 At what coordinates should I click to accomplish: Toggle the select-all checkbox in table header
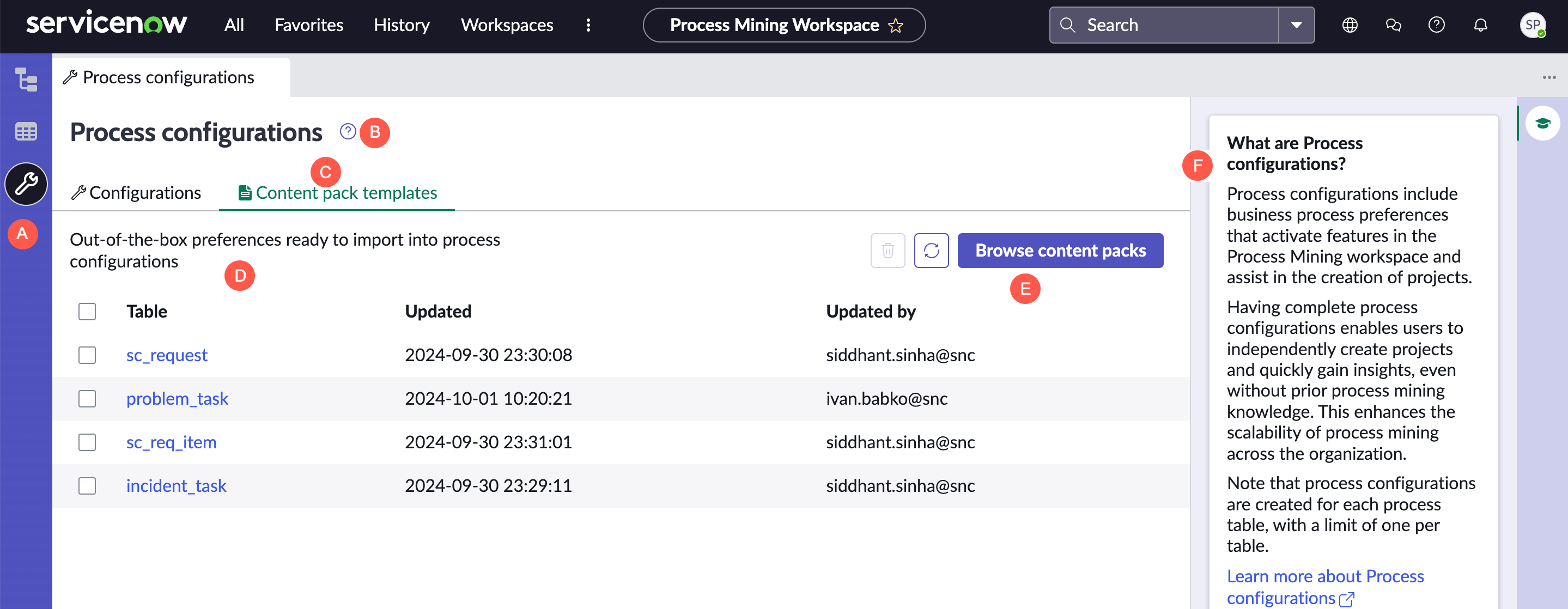pyautogui.click(x=87, y=312)
